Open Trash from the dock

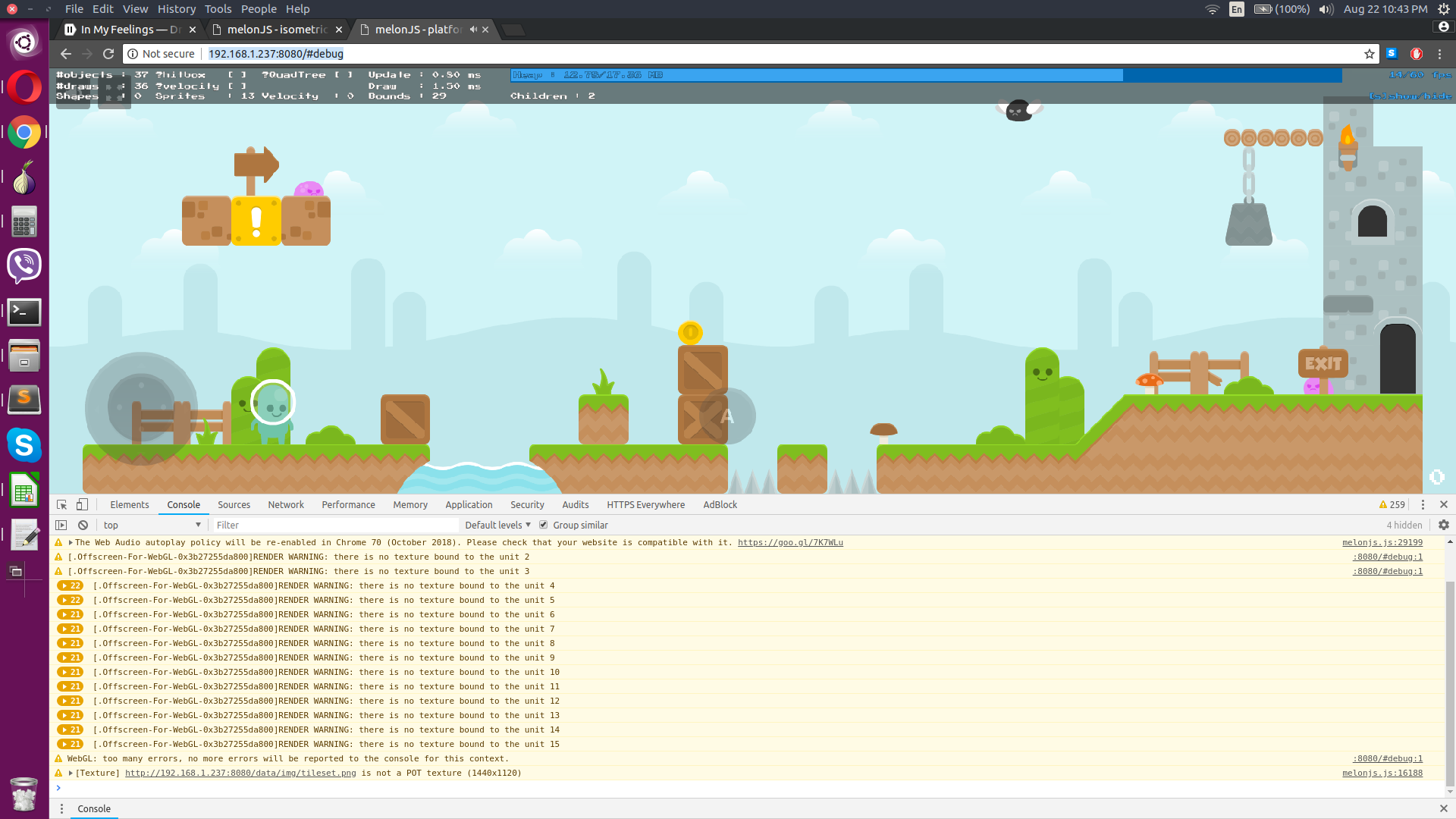[x=24, y=793]
